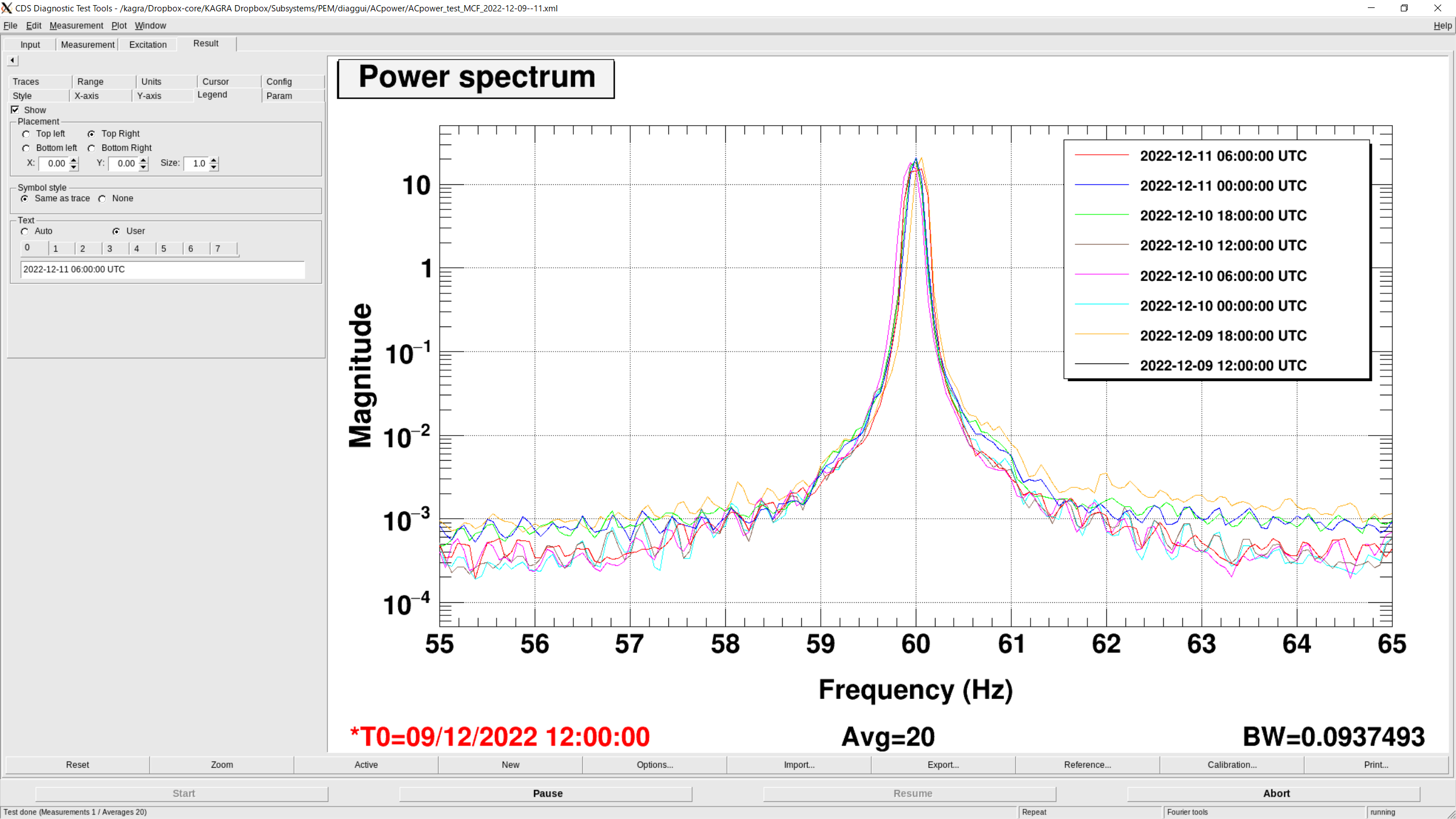This screenshot has height=819, width=1456.
Task: Select the Top left placement option
Action: coord(26,134)
